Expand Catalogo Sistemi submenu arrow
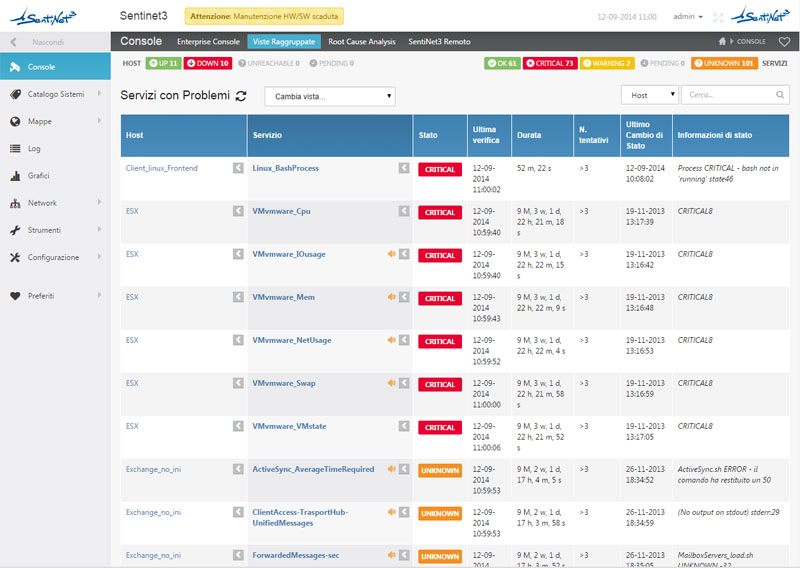This screenshot has width=800, height=568. [x=99, y=93]
